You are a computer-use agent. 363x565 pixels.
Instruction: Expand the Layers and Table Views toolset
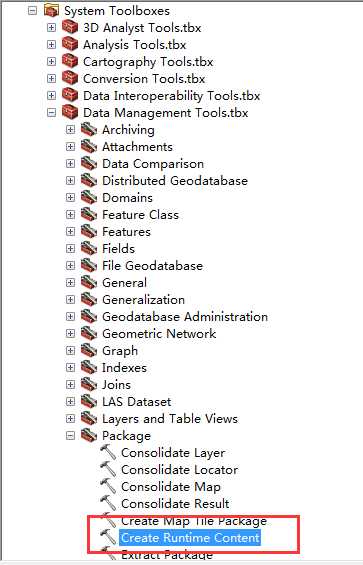click(x=71, y=419)
